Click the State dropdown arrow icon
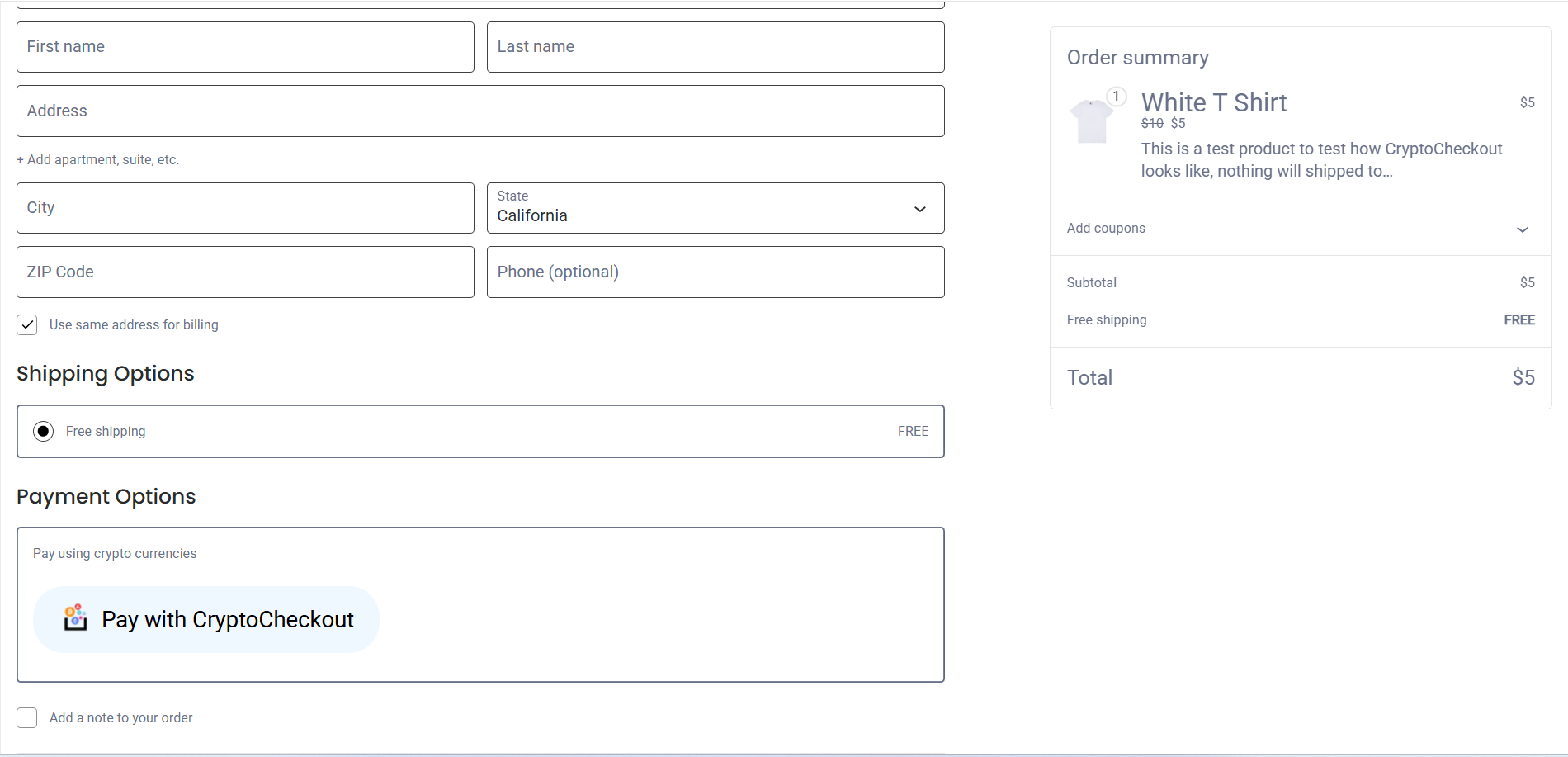1568x757 pixels. [x=920, y=209]
